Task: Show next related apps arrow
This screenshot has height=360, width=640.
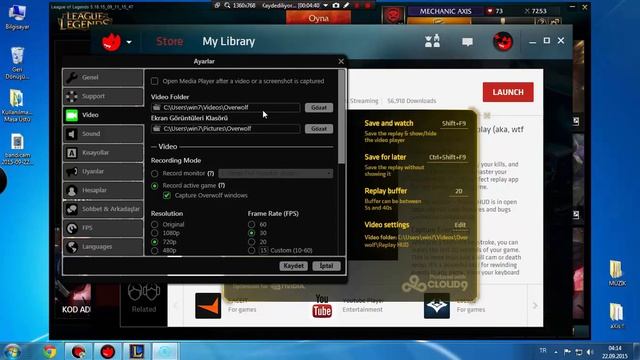Action: tap(535, 306)
